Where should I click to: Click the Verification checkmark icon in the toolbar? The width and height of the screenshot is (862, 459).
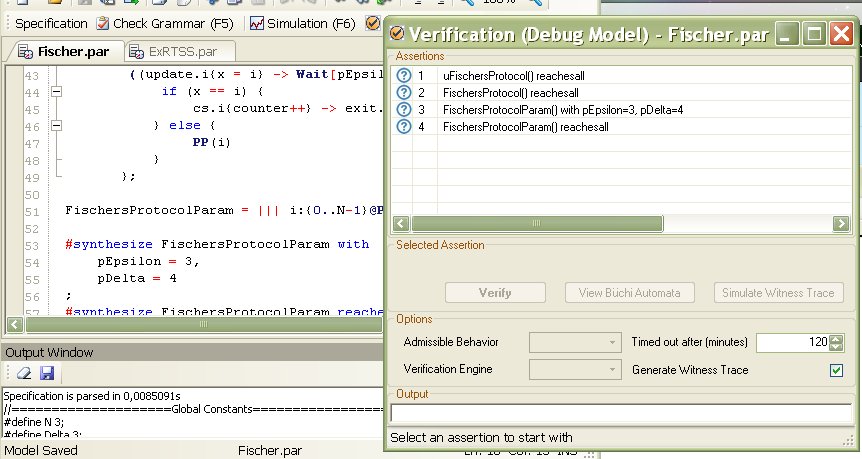pyautogui.click(x=373, y=24)
